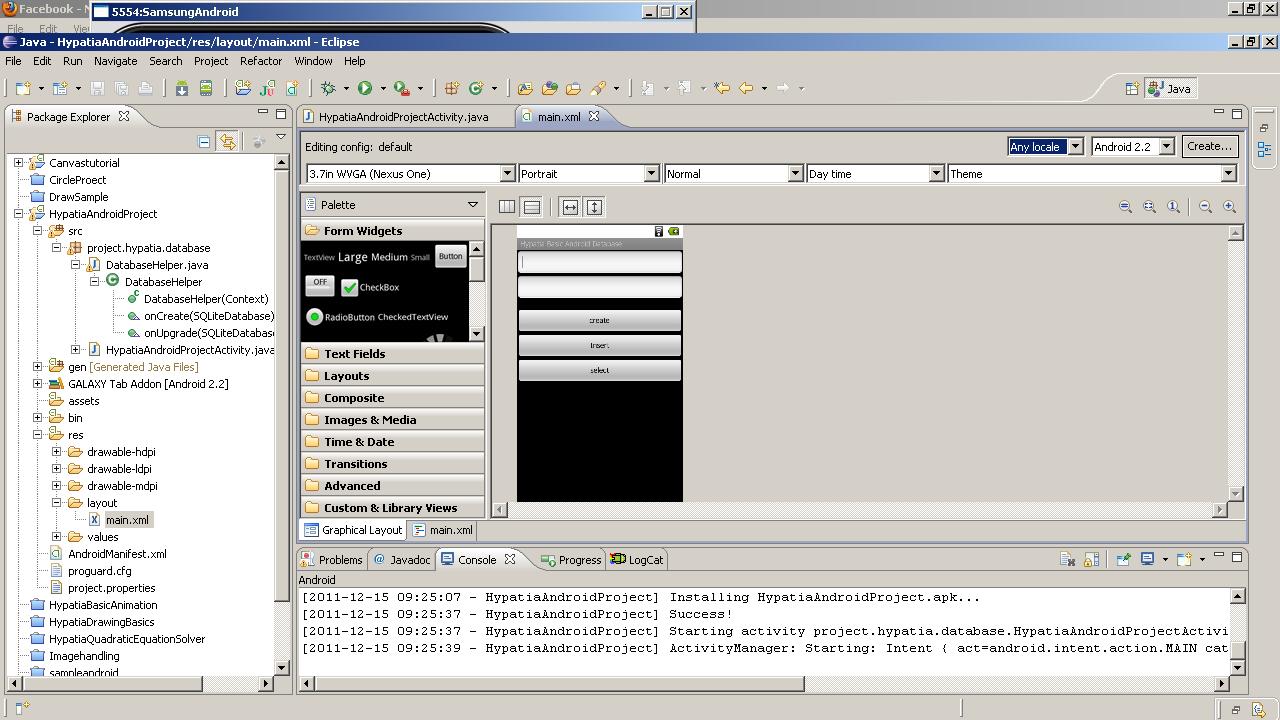The image size is (1280, 720).
Task: Open the Navigate menu
Action: [x=115, y=61]
